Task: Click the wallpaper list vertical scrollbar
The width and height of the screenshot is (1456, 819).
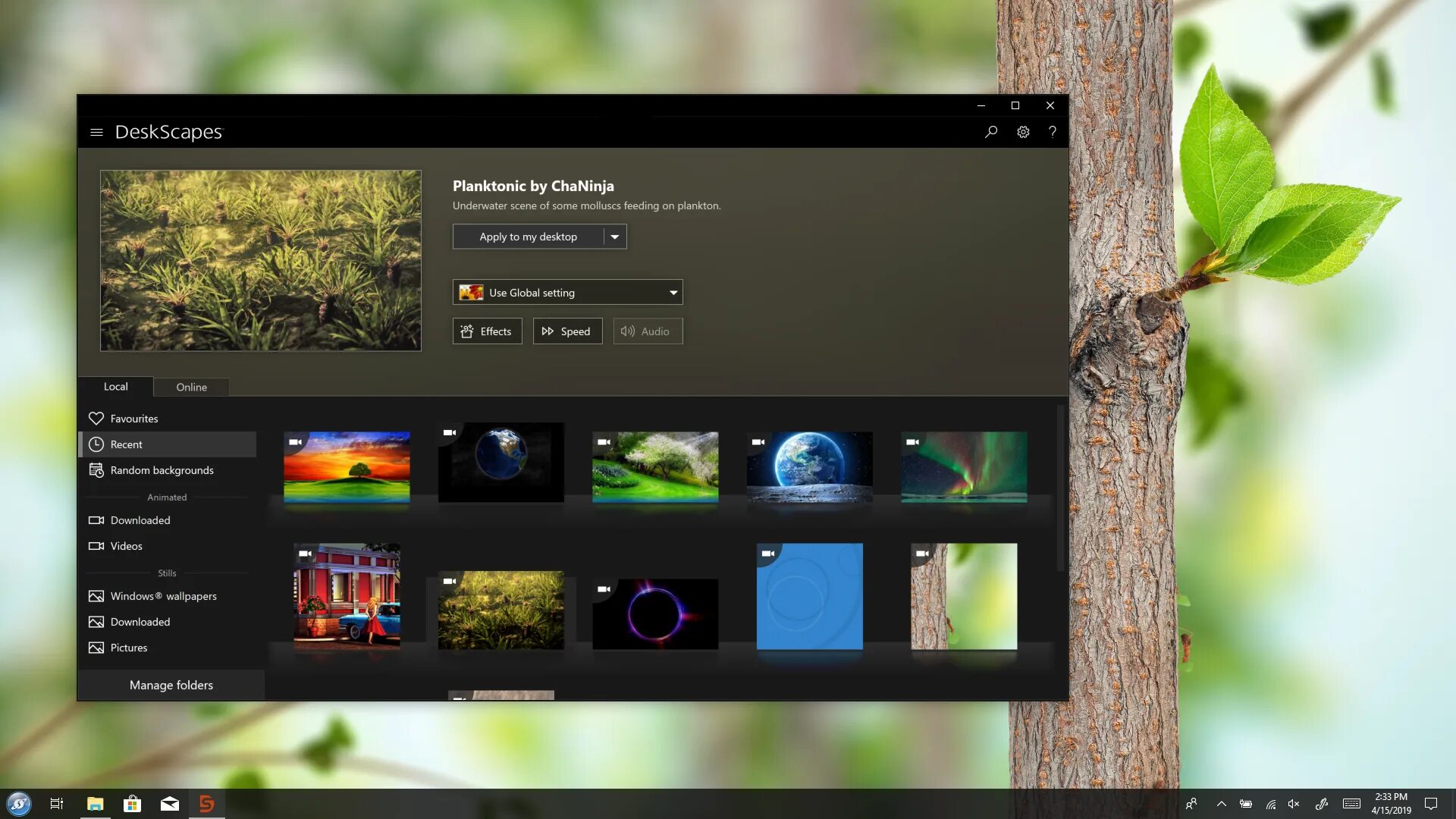Action: coord(1060,489)
